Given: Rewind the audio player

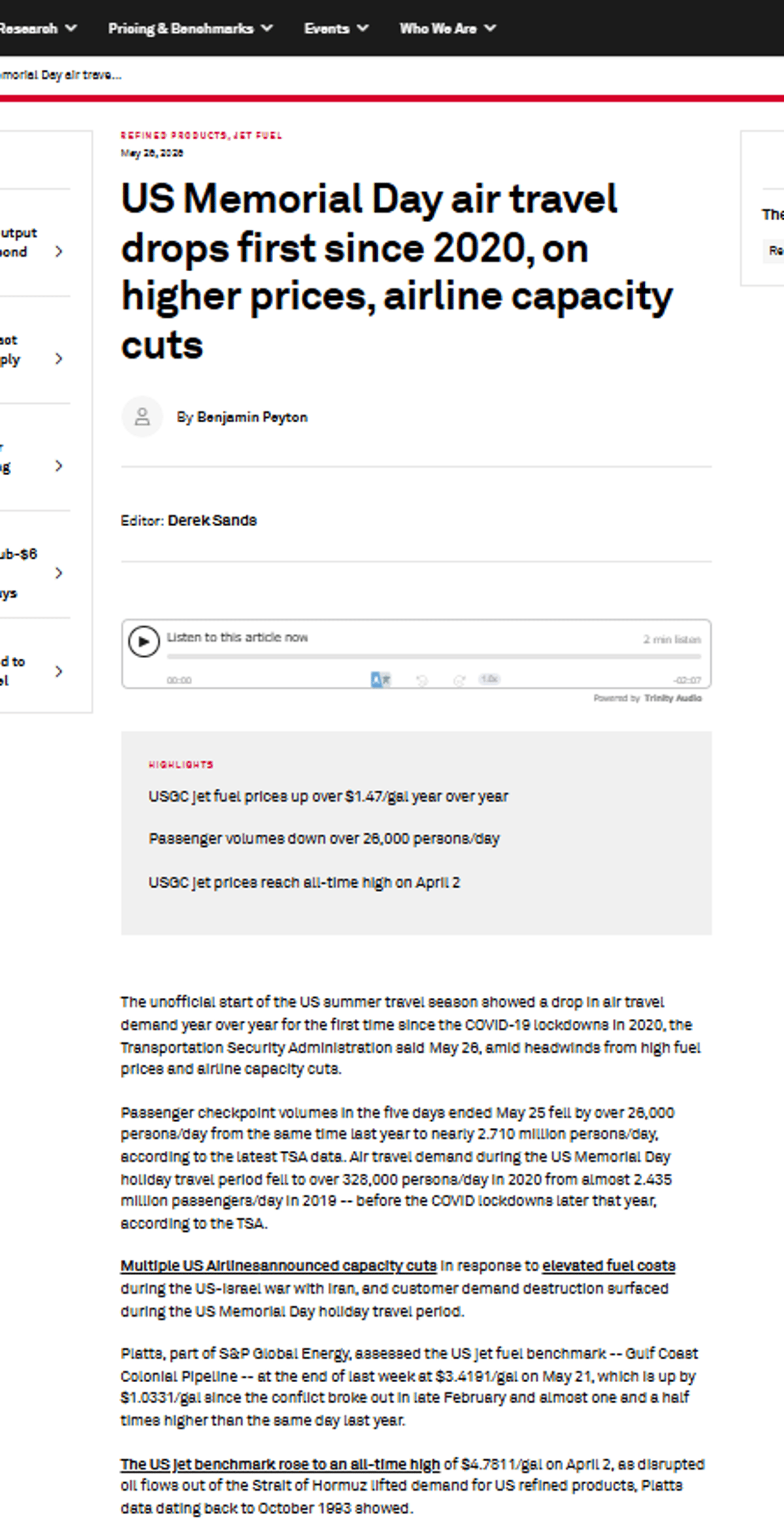Looking at the screenshot, I should 422,680.
